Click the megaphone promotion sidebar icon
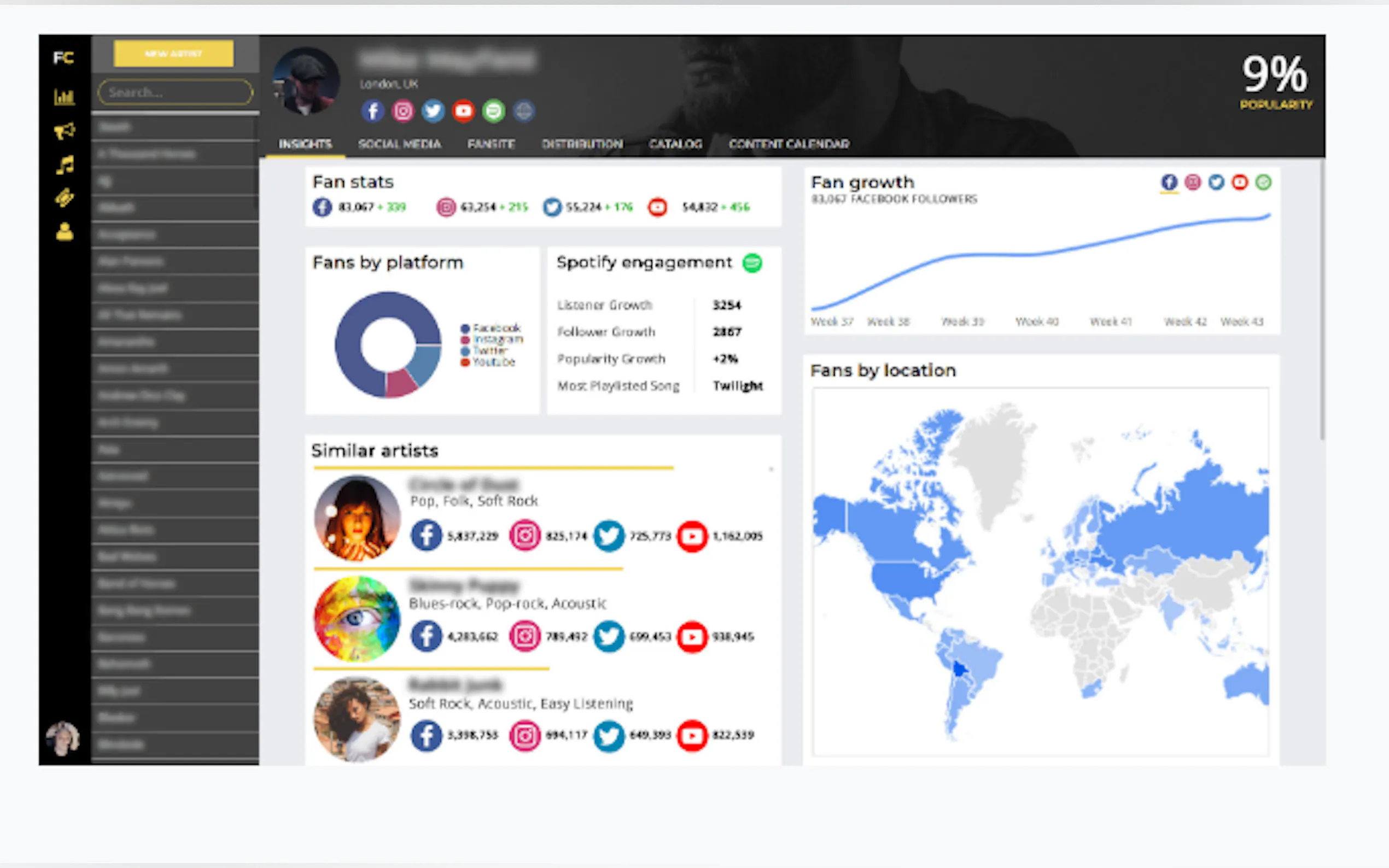Screen dimensions: 1389x868 (64, 131)
